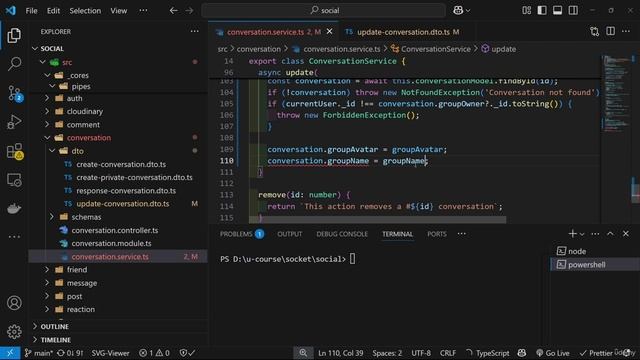The width and height of the screenshot is (640, 360).
Task: Close the terminal panel
Action: coord(626,234)
